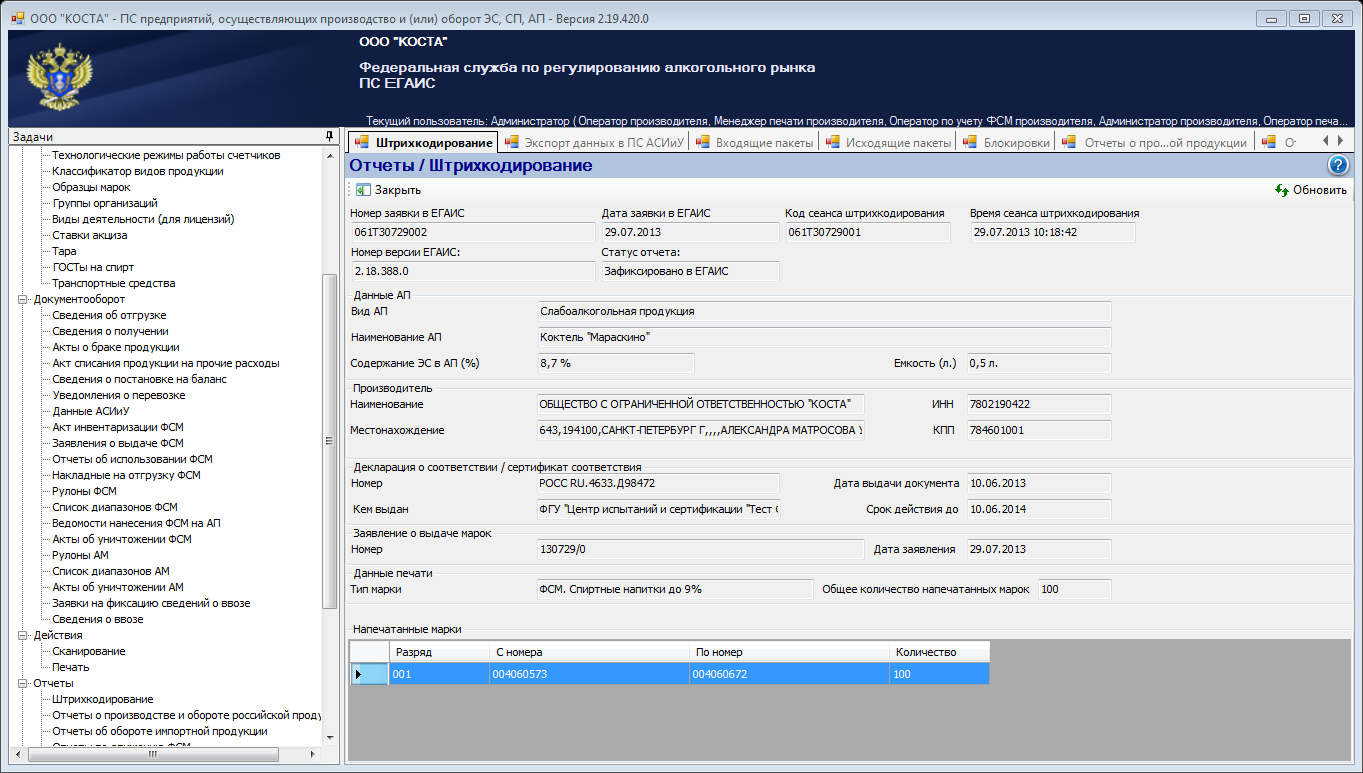1363x773 pixels.
Task: Click the tasks tree horizontal scrollbar
Action: pyautogui.click(x=152, y=755)
